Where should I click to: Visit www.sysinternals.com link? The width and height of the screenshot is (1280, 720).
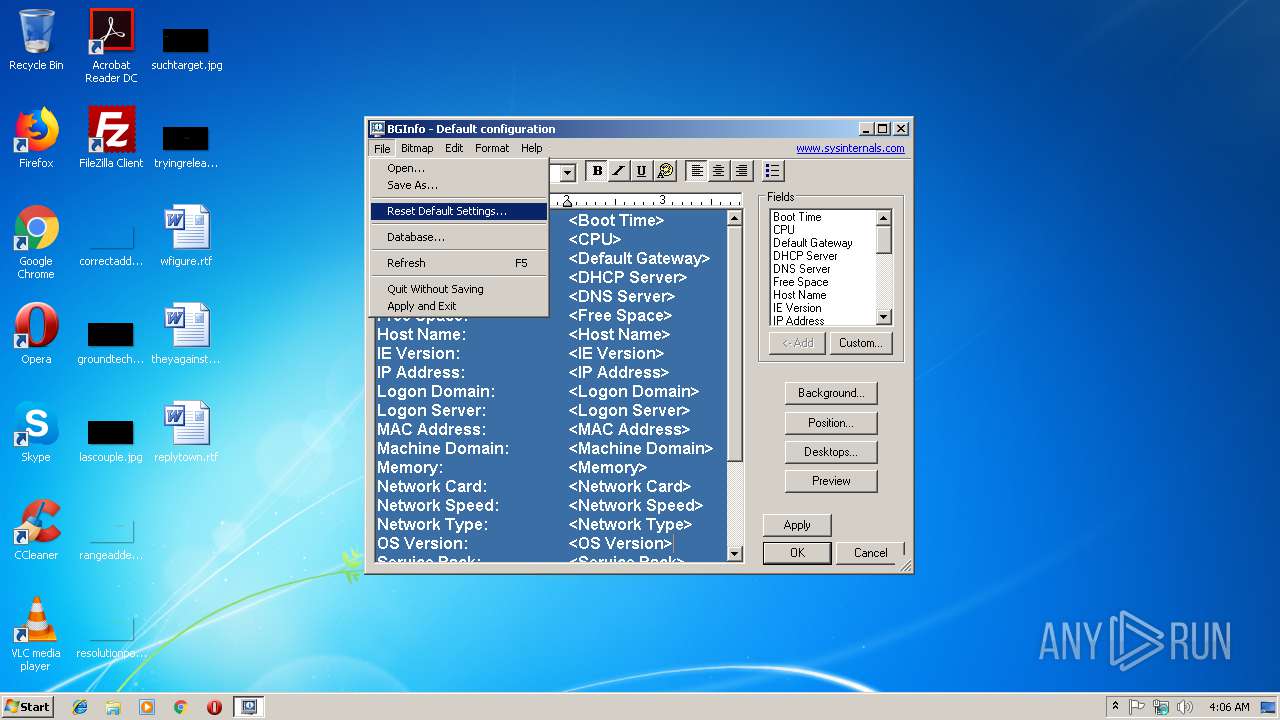point(850,148)
